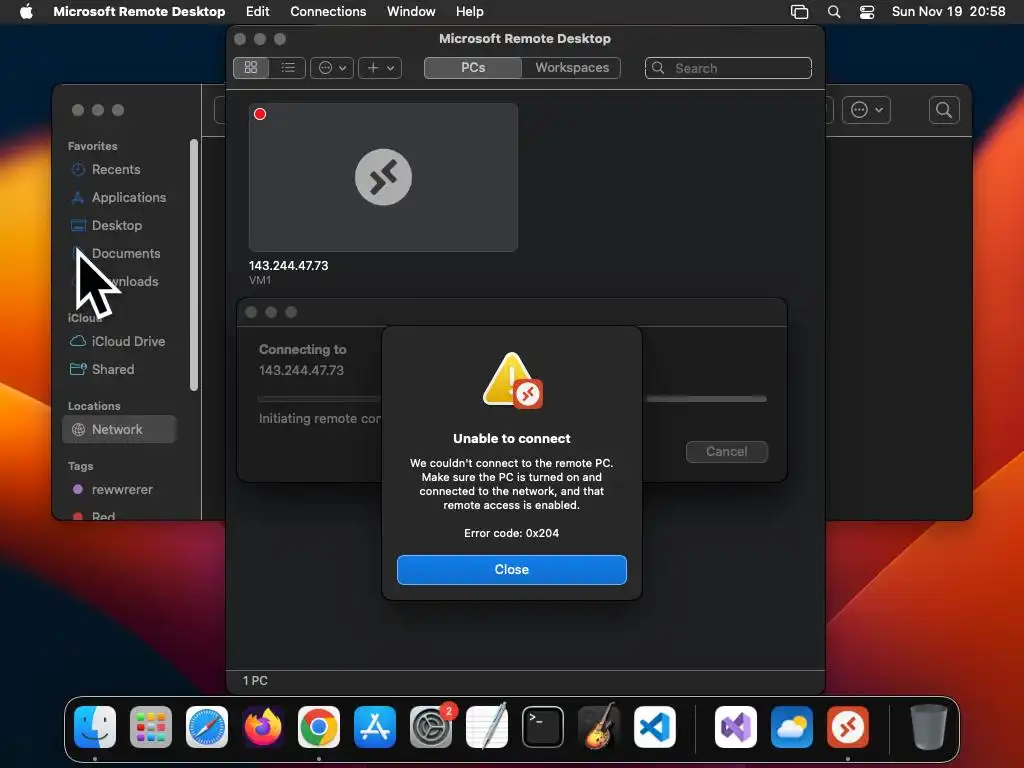The image size is (1024, 768).
Task: Open TextEdit from the Dock
Action: (487, 726)
